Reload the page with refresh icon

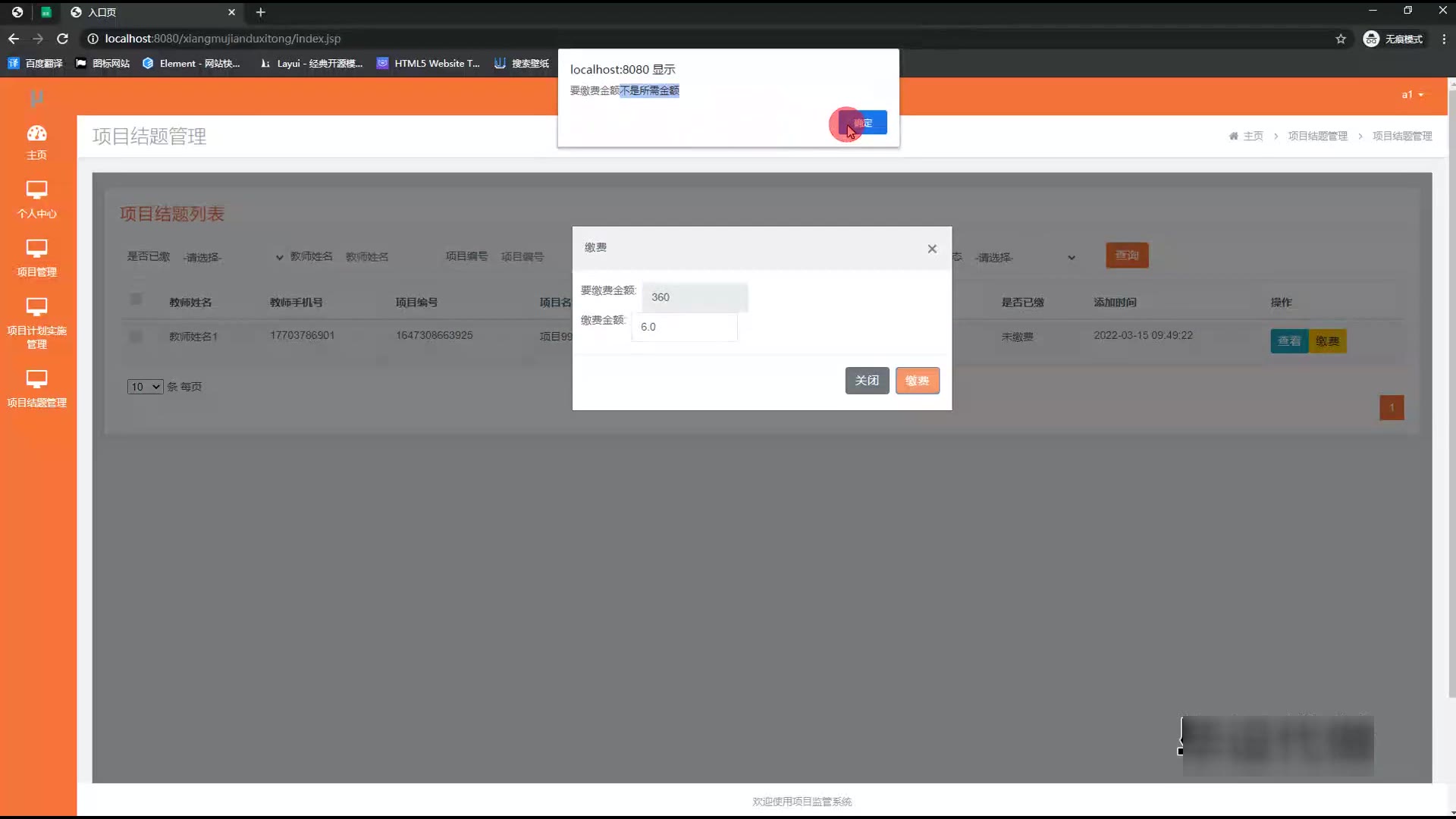[63, 39]
